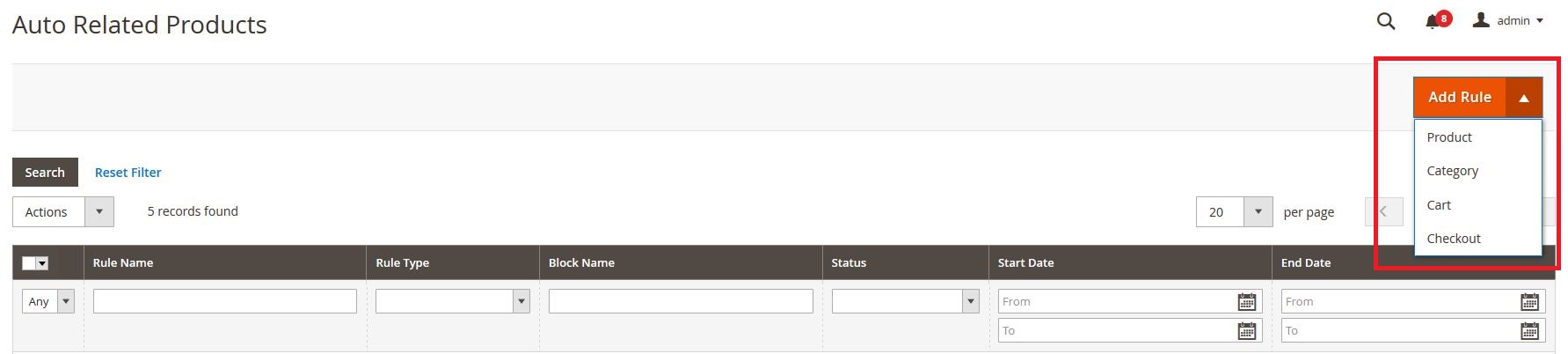Open calendar for Start Date From
This screenshot has height=354, width=1568.
(1246, 302)
